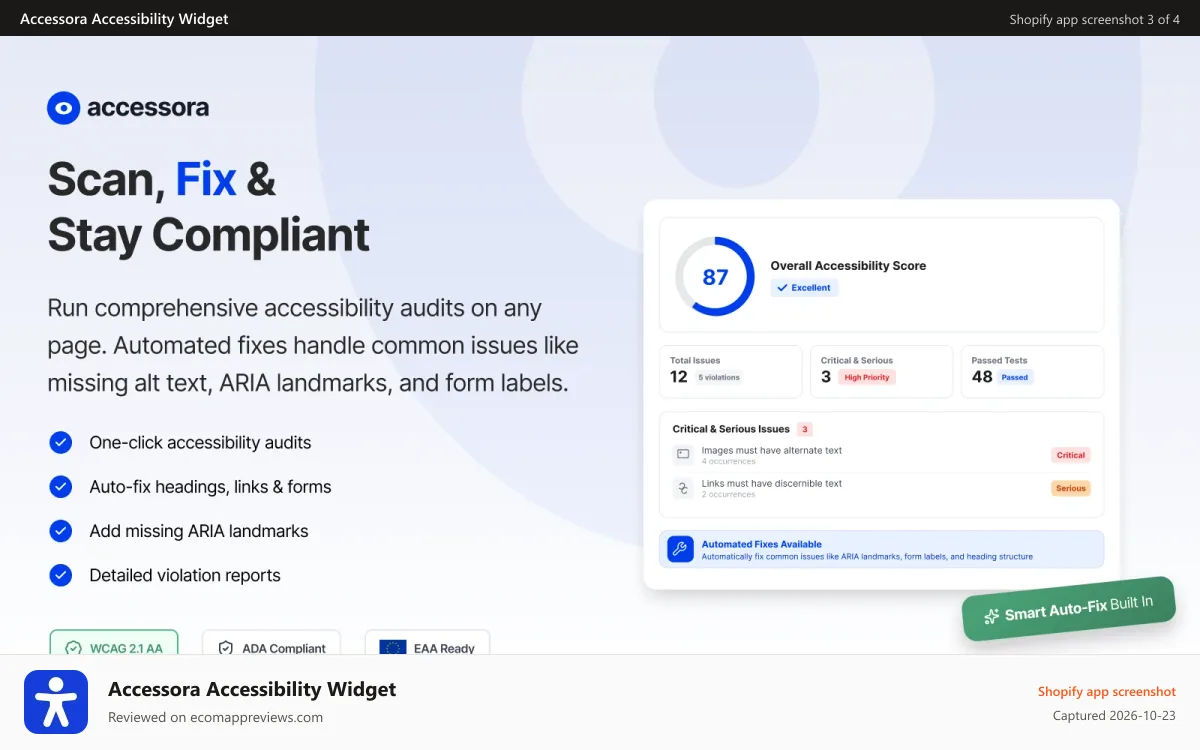Image resolution: width=1200 pixels, height=750 pixels.
Task: Click the image icon beside alternate text issue
Action: coord(683,454)
